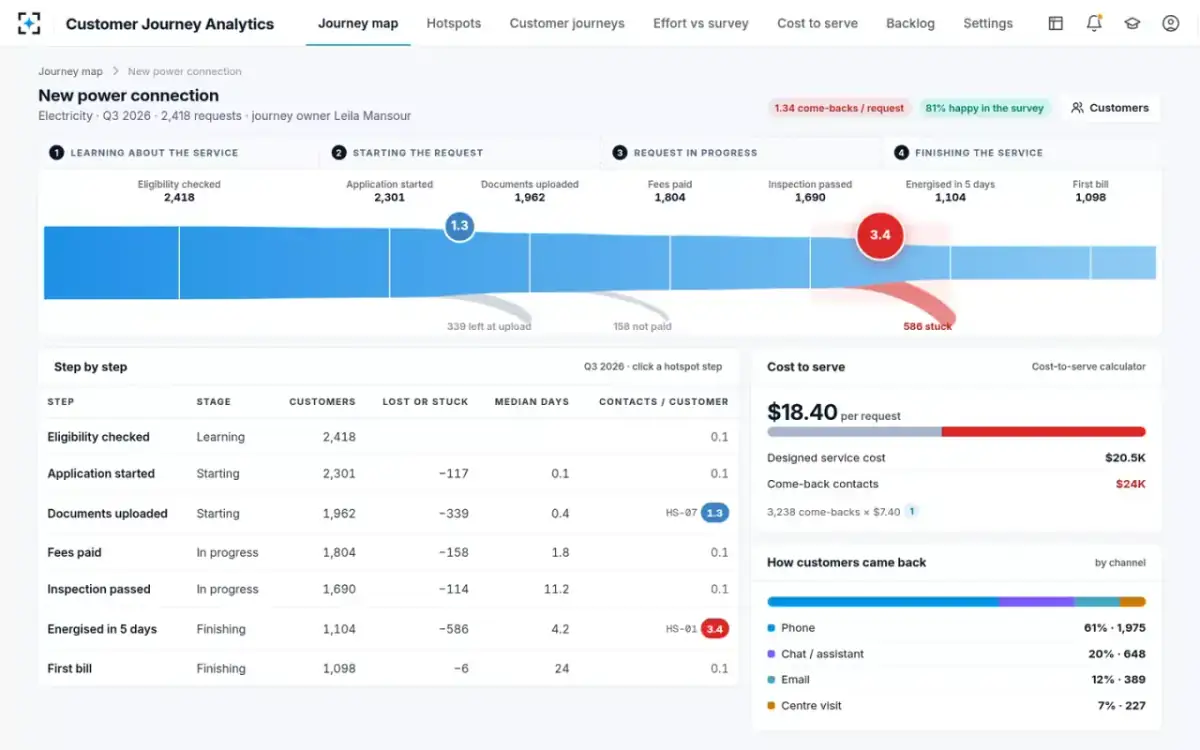Open the notifications bell
The height and width of the screenshot is (750, 1200).
pos(1094,23)
